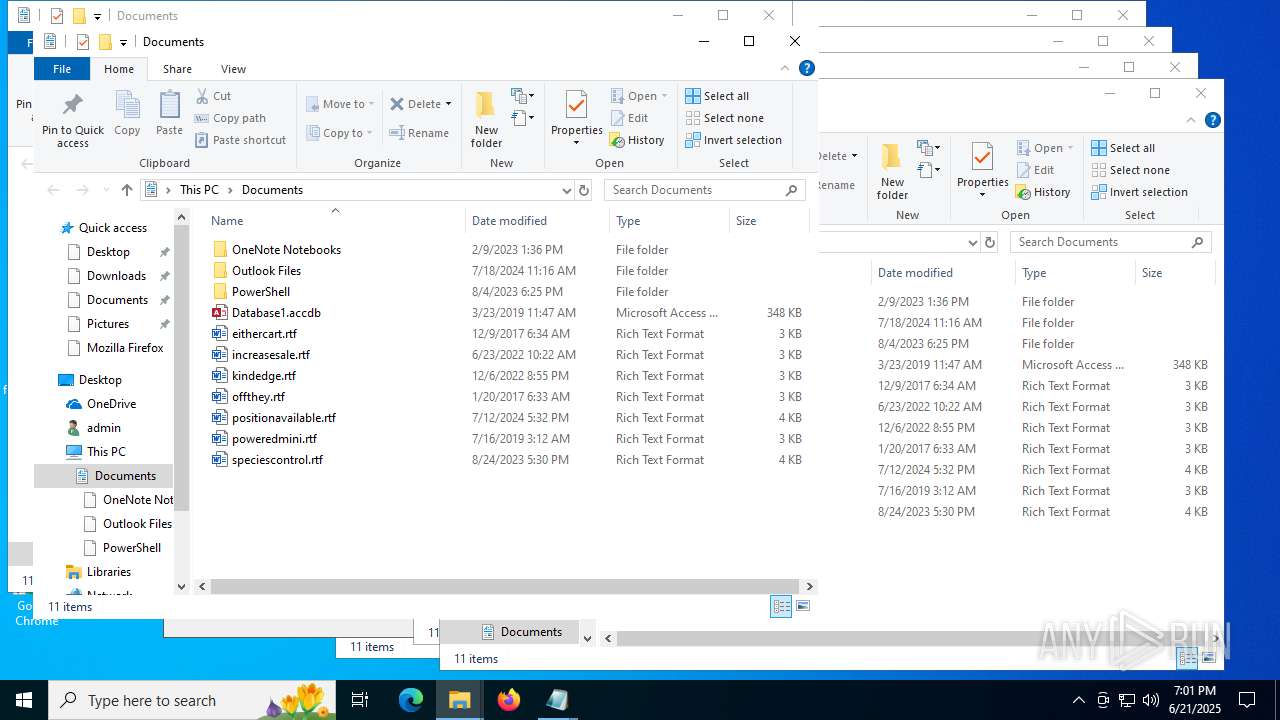
Task: Sort by the Name column header
Action: [x=335, y=221]
